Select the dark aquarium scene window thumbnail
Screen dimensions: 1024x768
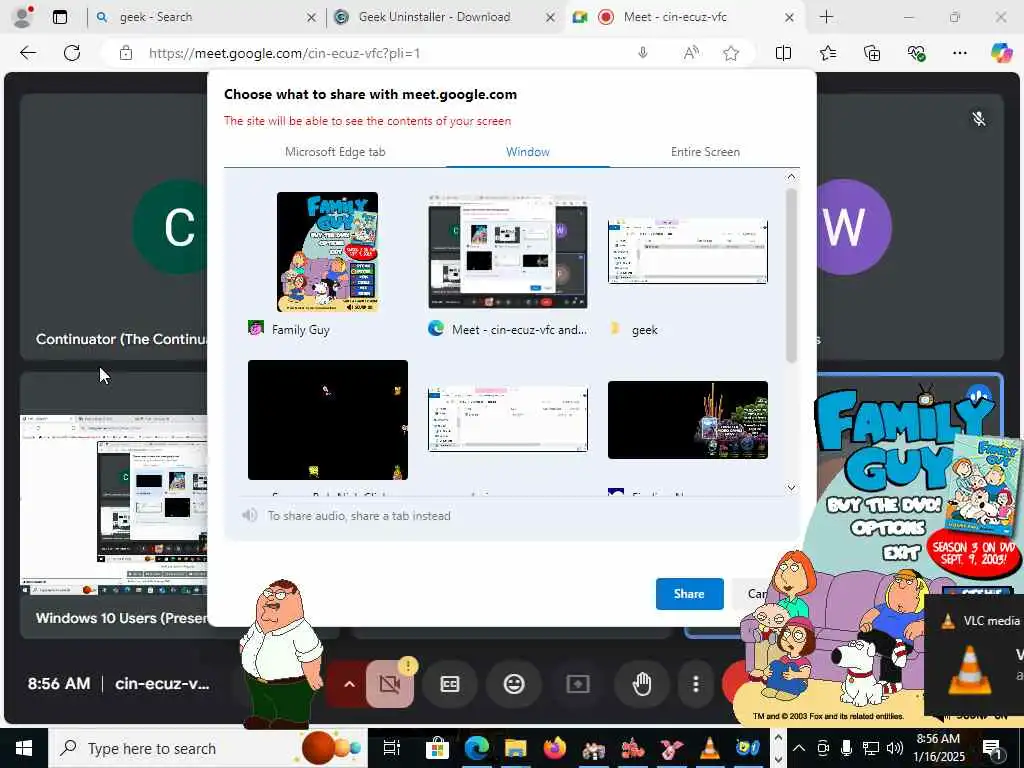point(688,420)
